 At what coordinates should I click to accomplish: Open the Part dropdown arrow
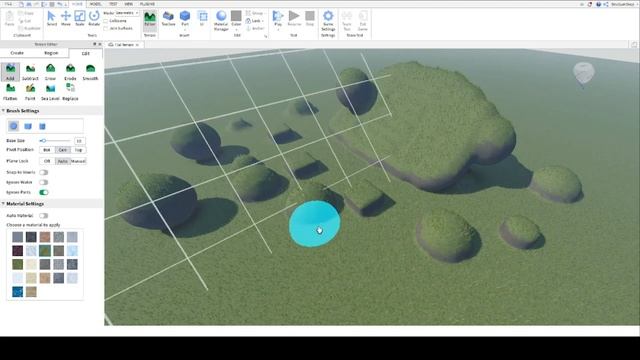(x=185, y=30)
